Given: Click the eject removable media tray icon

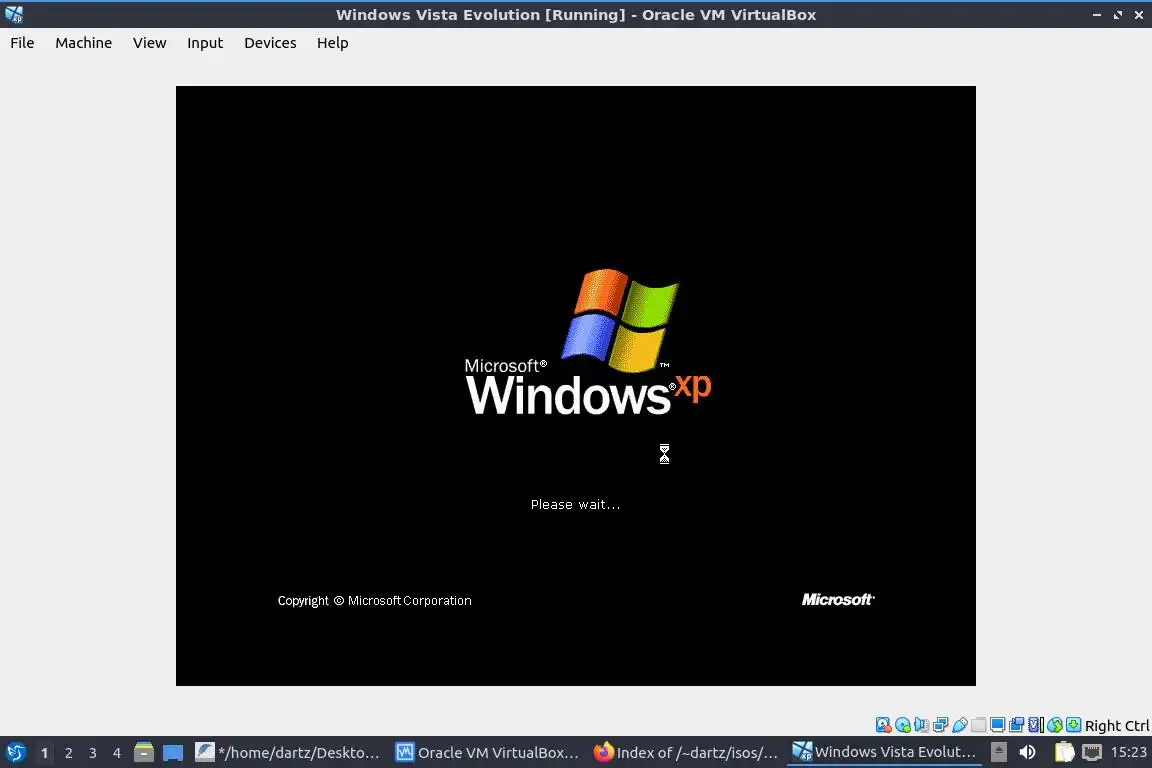Looking at the screenshot, I should (x=998, y=752).
